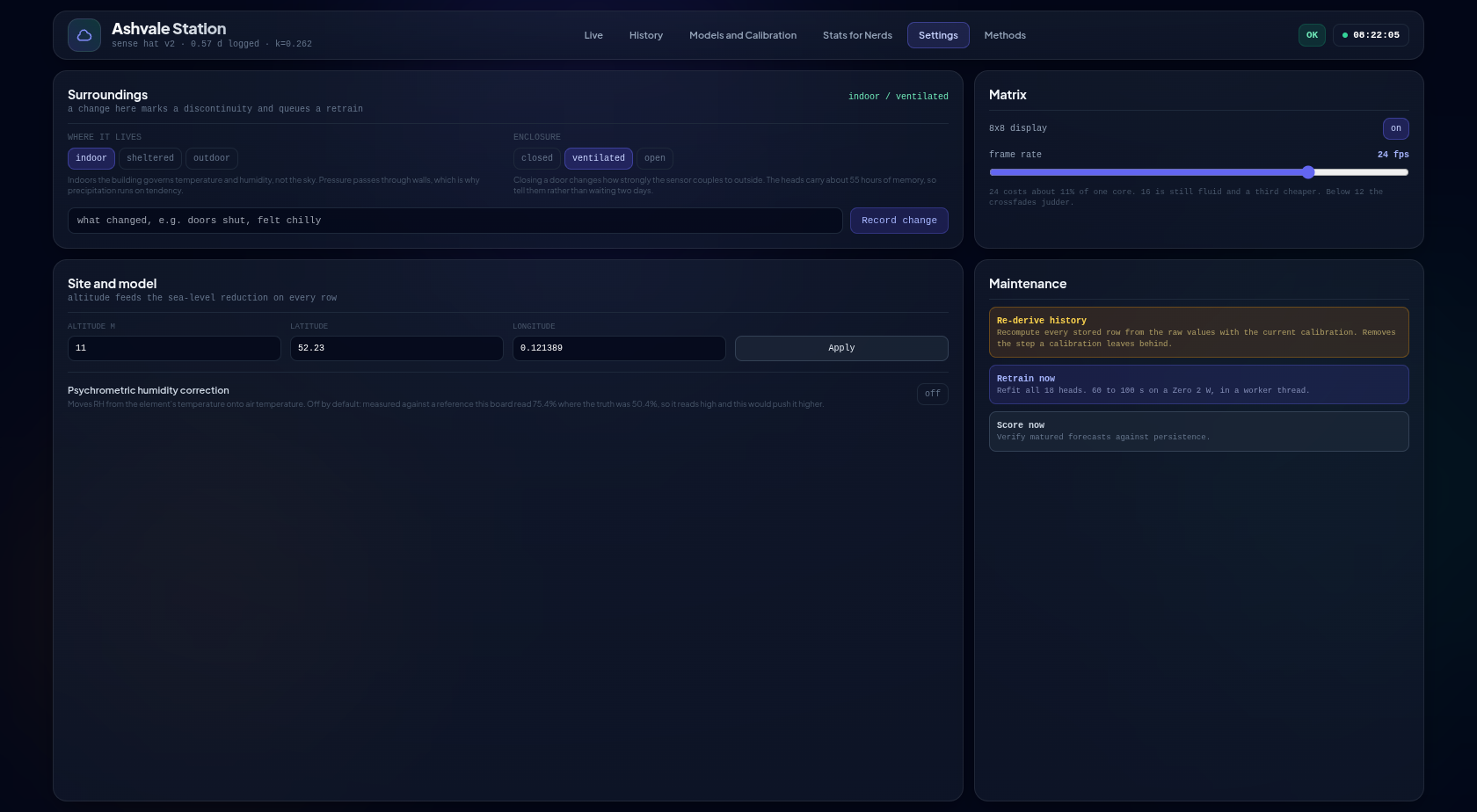The image size is (1477, 812).
Task: Click the clock time indicator 08:22:05
Action: (x=1371, y=35)
